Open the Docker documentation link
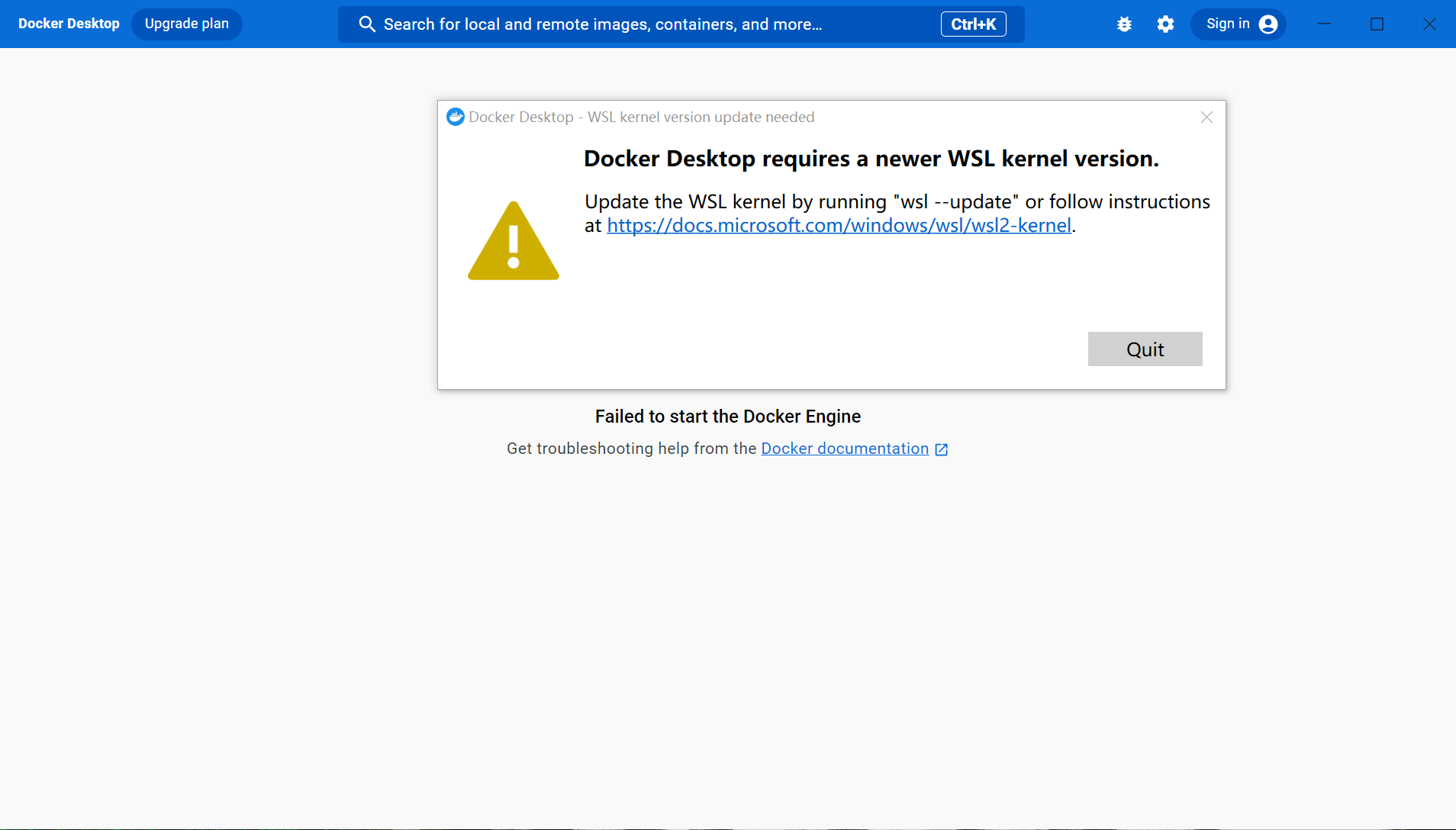 pos(845,449)
